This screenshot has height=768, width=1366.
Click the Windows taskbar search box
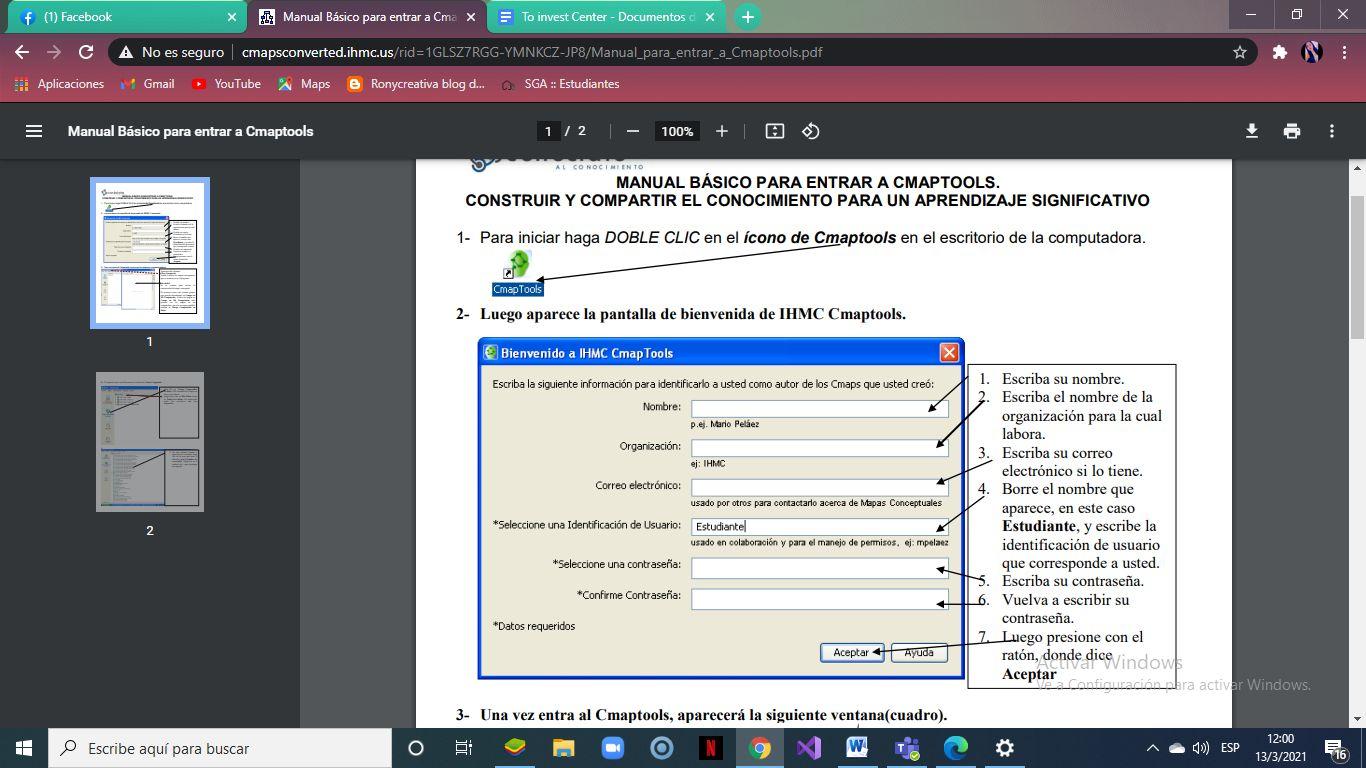pos(219,748)
